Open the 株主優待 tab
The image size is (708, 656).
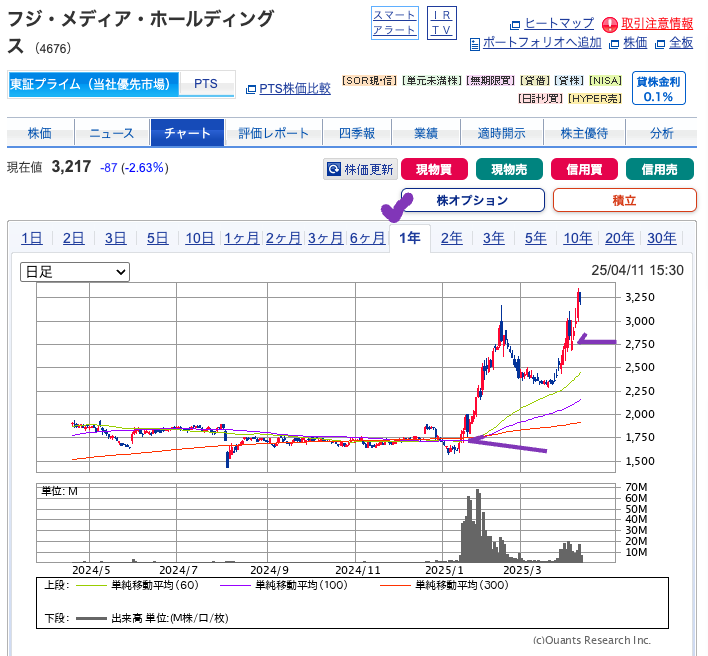pos(584,133)
